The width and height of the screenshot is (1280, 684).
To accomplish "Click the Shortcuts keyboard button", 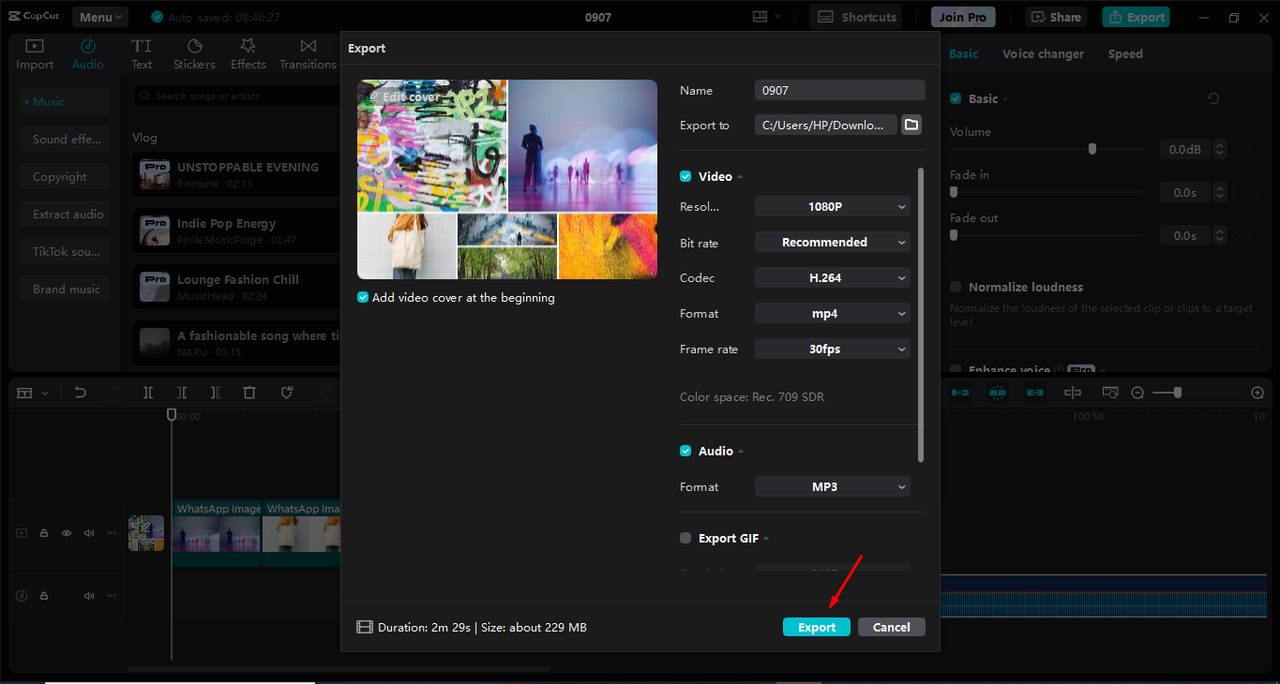I will click(855, 17).
